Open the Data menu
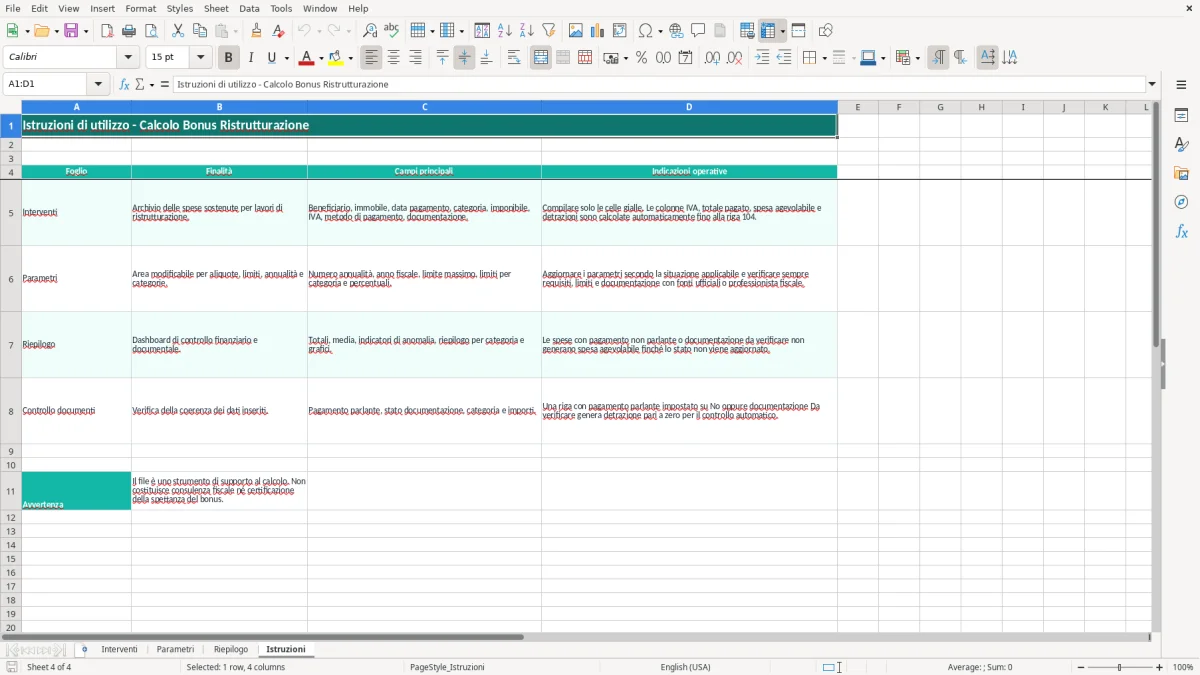 [x=249, y=8]
